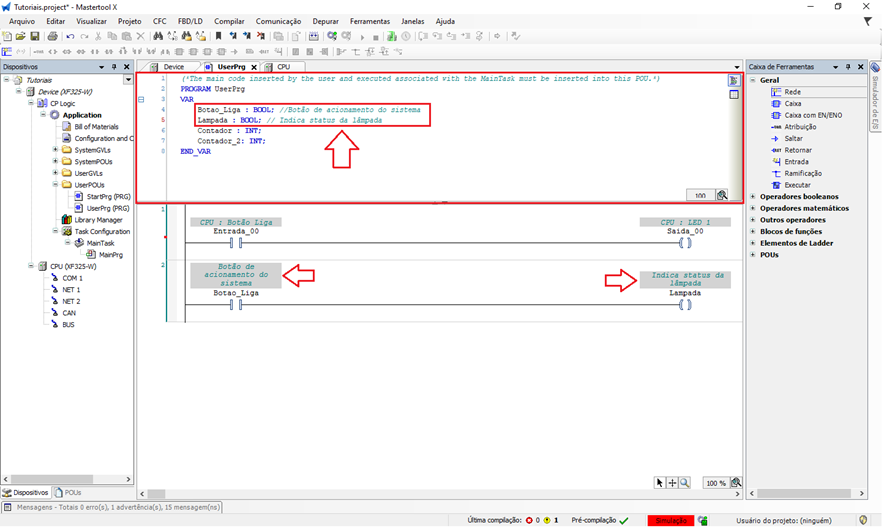884x528 pixels.
Task: Pick the Atribuição element in toolbox
Action: (x=800, y=127)
